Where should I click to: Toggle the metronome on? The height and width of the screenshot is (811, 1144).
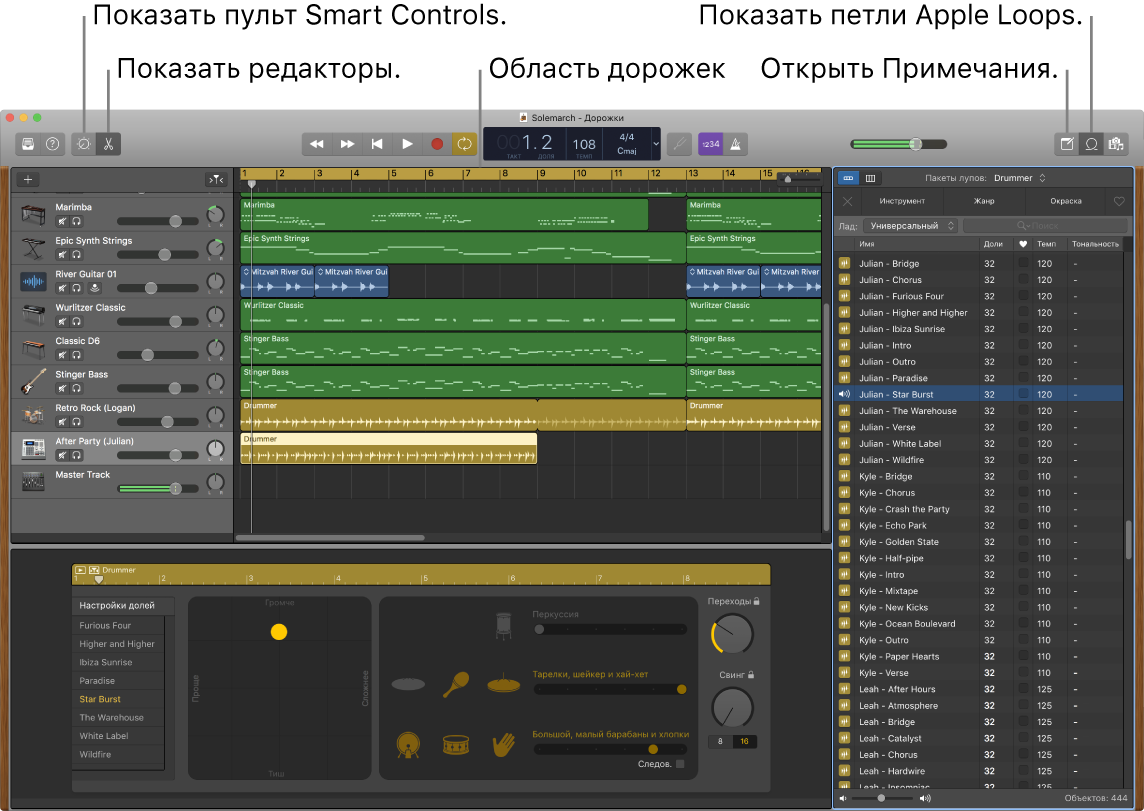tap(733, 143)
